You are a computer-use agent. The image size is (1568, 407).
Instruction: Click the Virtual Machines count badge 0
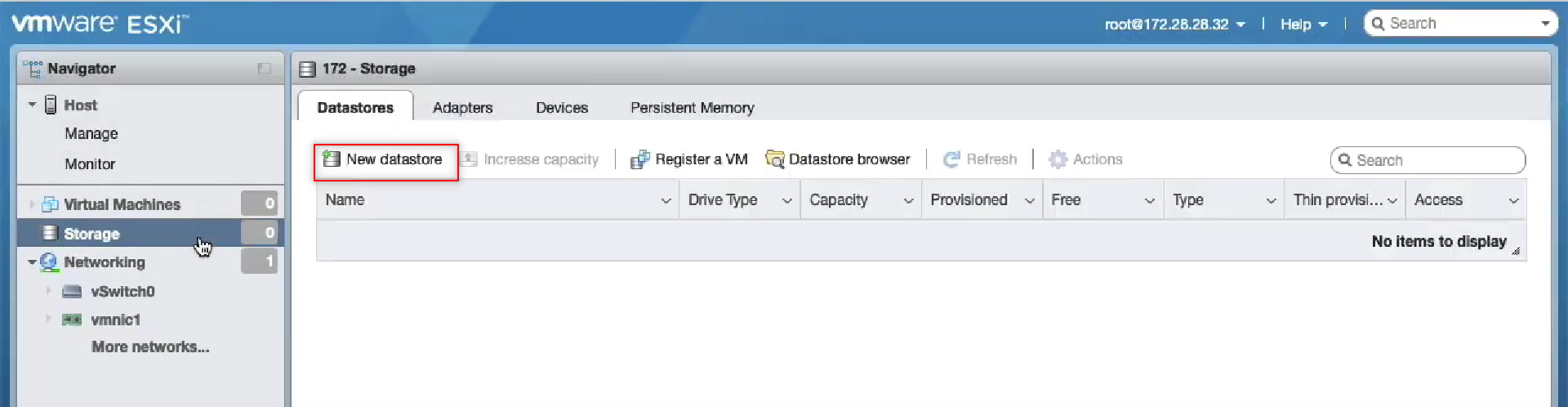[260, 203]
